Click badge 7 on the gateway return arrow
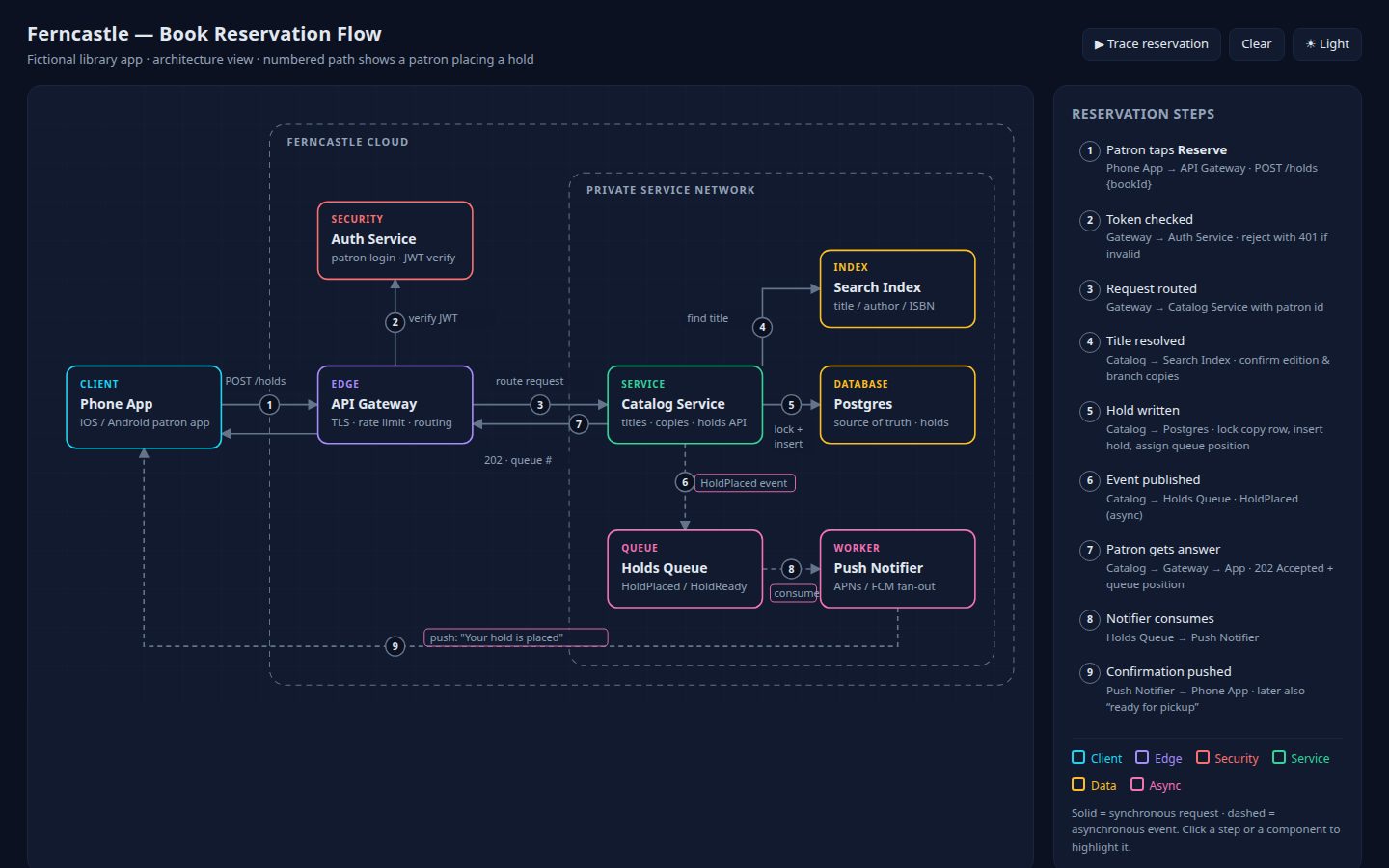The width and height of the screenshot is (1389, 868). pos(579,424)
